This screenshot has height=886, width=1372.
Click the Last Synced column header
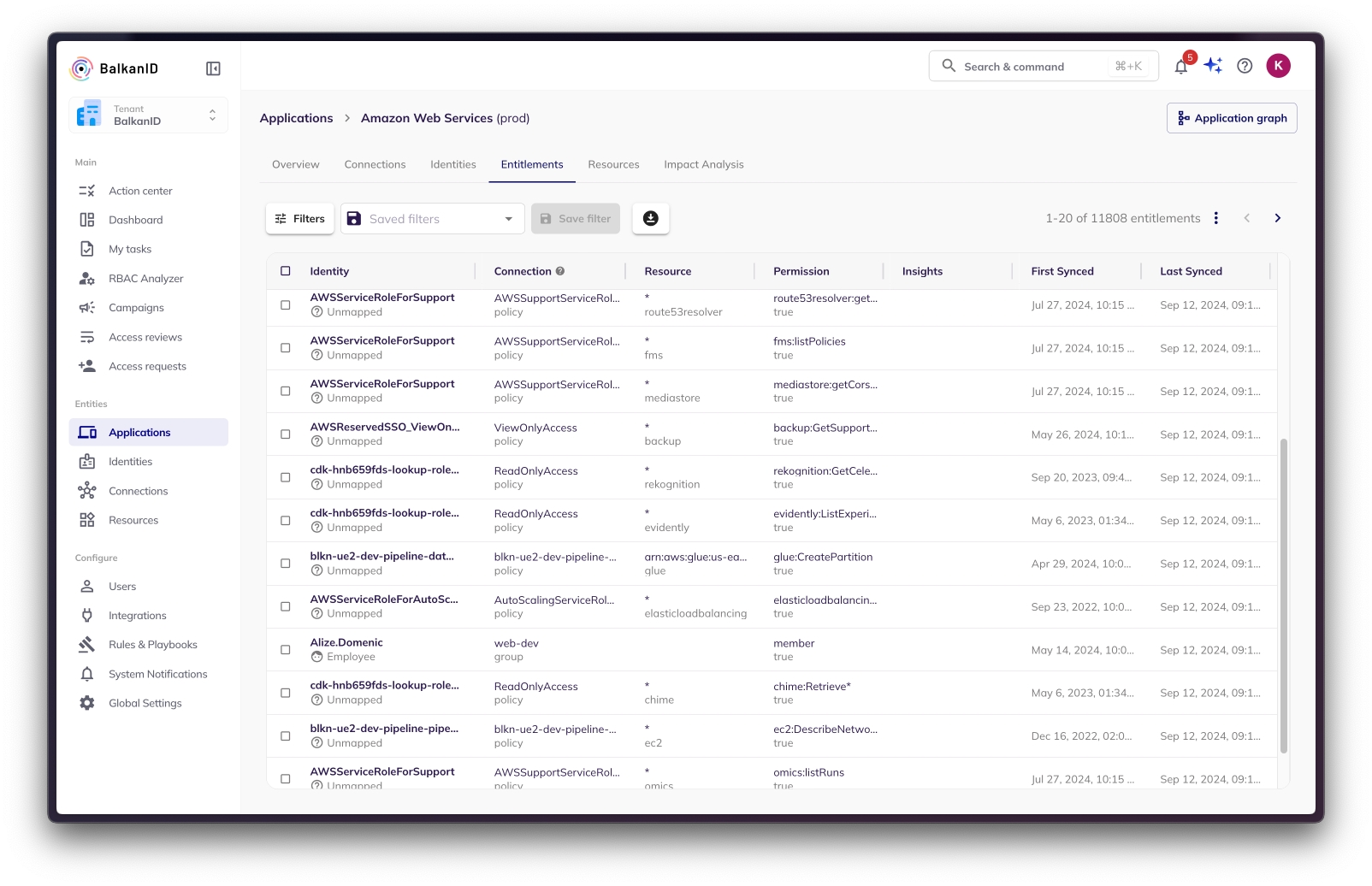click(x=1192, y=271)
